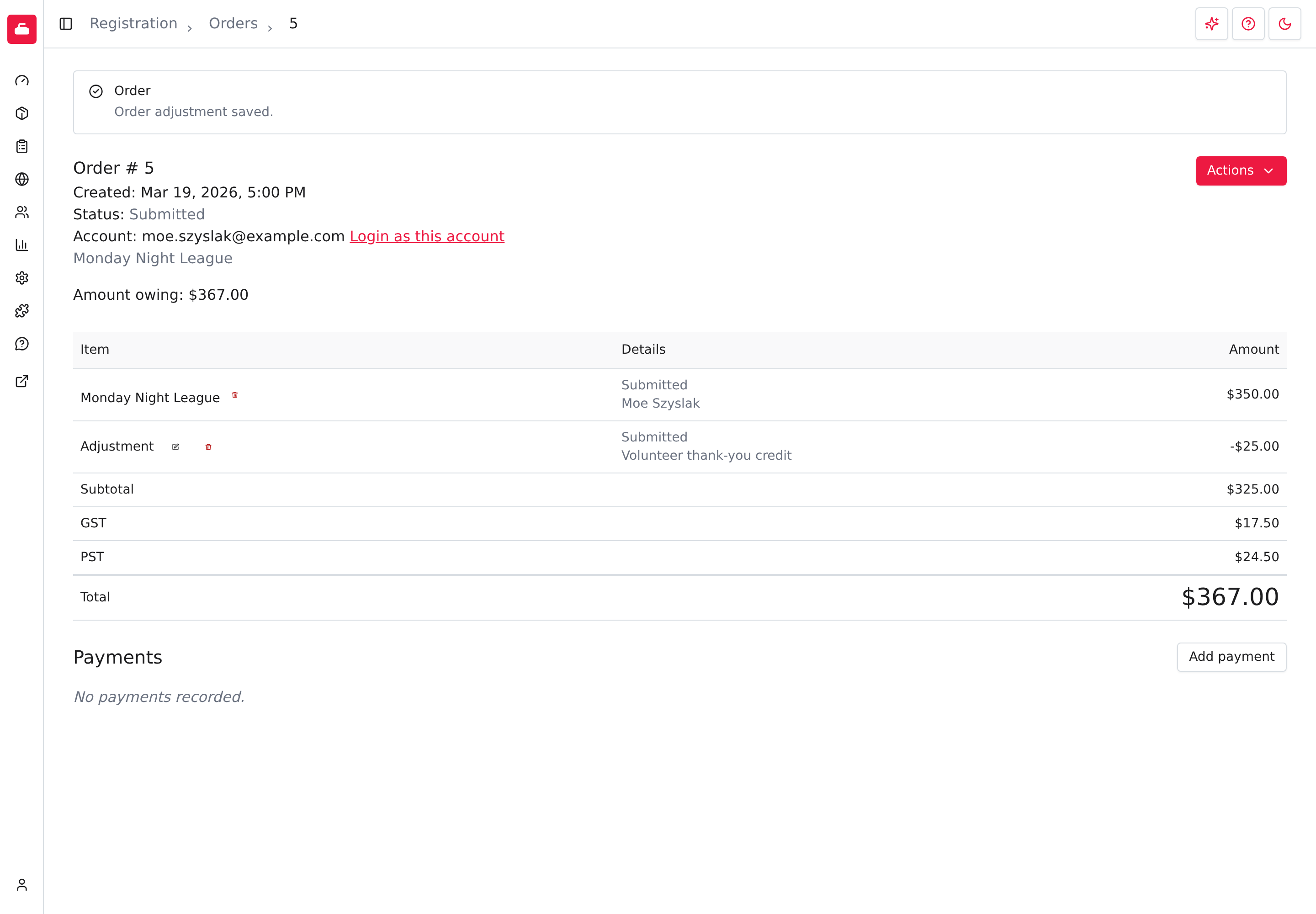This screenshot has width=1316, height=914.
Task: Open the gear settings icon in sidebar
Action: click(x=22, y=278)
